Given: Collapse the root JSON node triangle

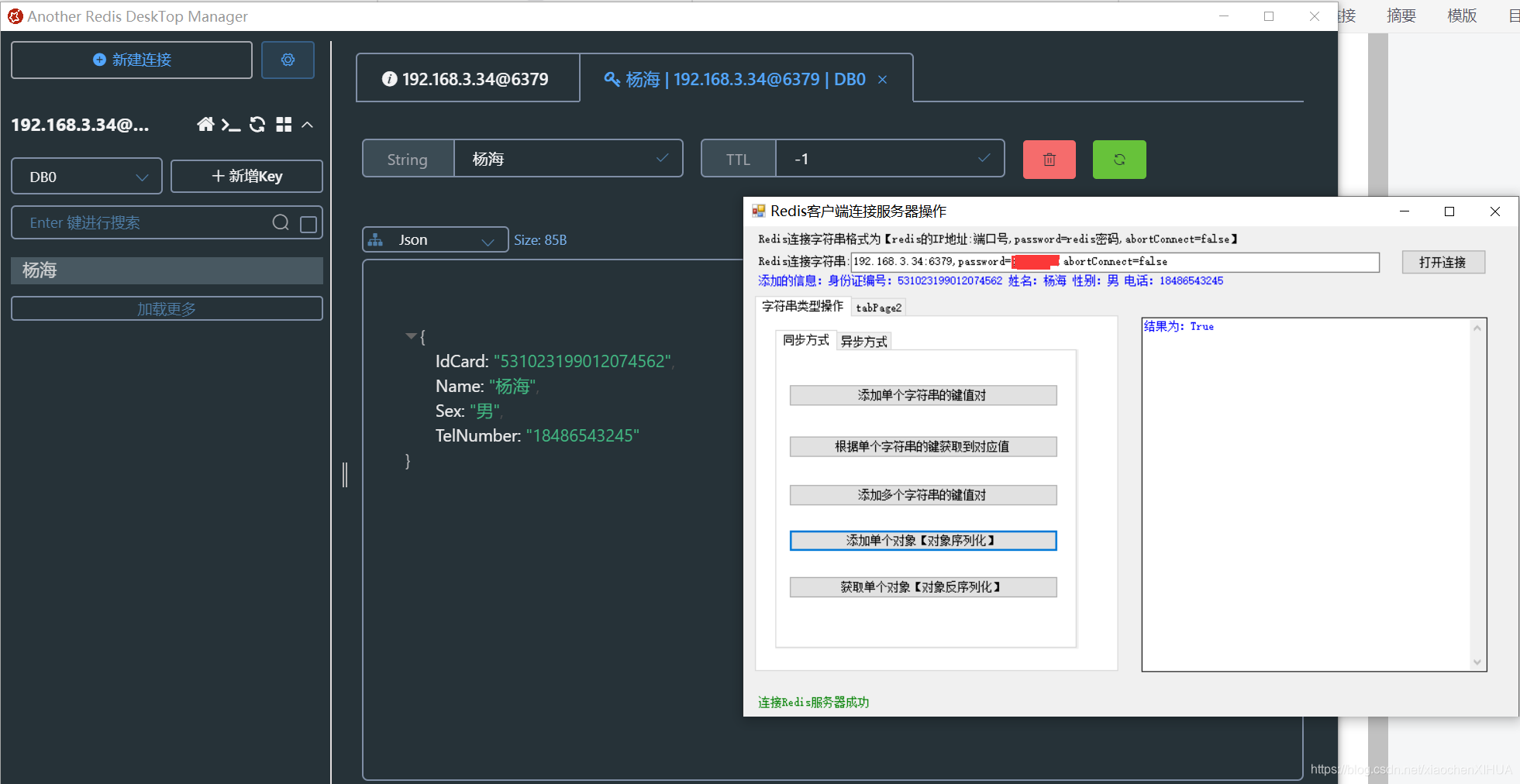Looking at the screenshot, I should (x=410, y=335).
